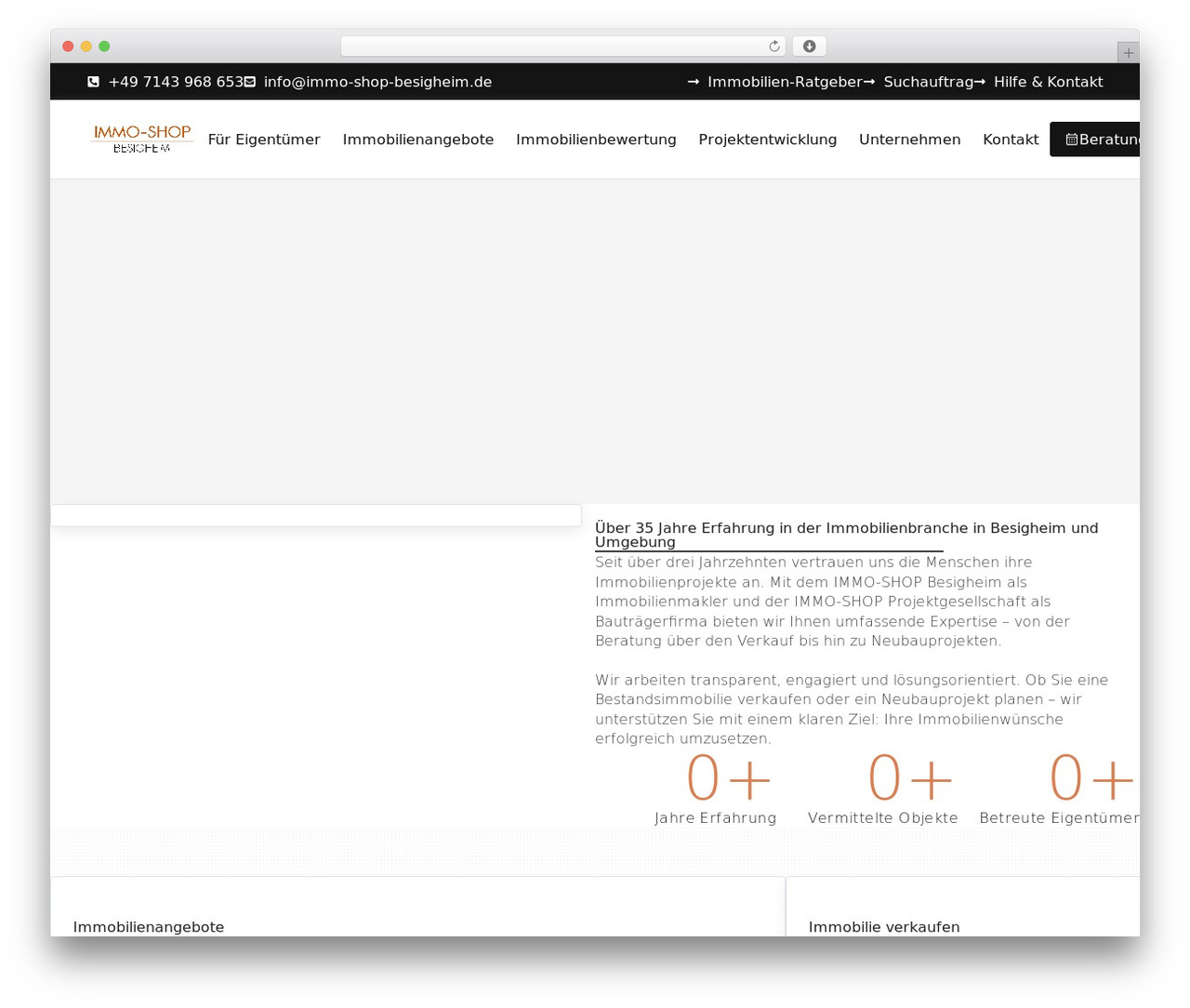1190x1008 pixels.
Task: Open the Für Eigentümer menu
Action: 264,139
